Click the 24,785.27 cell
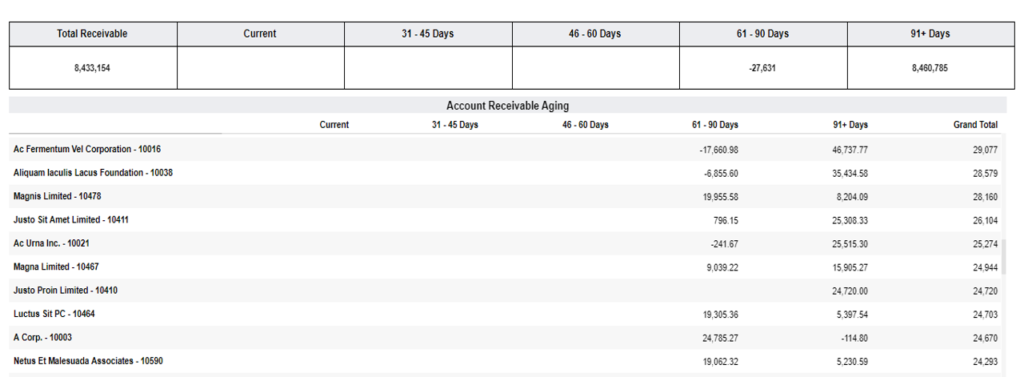 point(720,338)
